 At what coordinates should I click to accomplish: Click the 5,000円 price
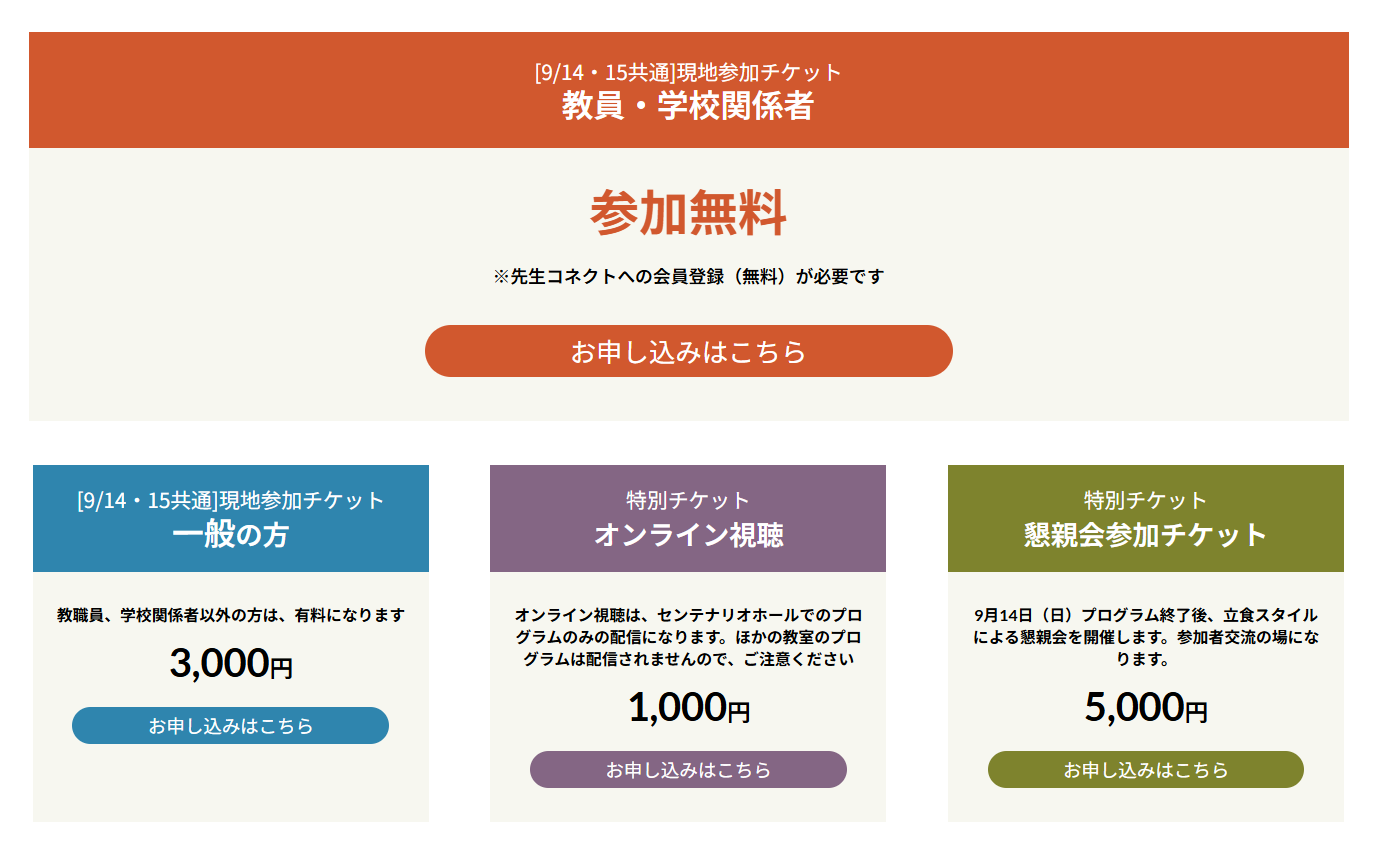pos(1146,708)
